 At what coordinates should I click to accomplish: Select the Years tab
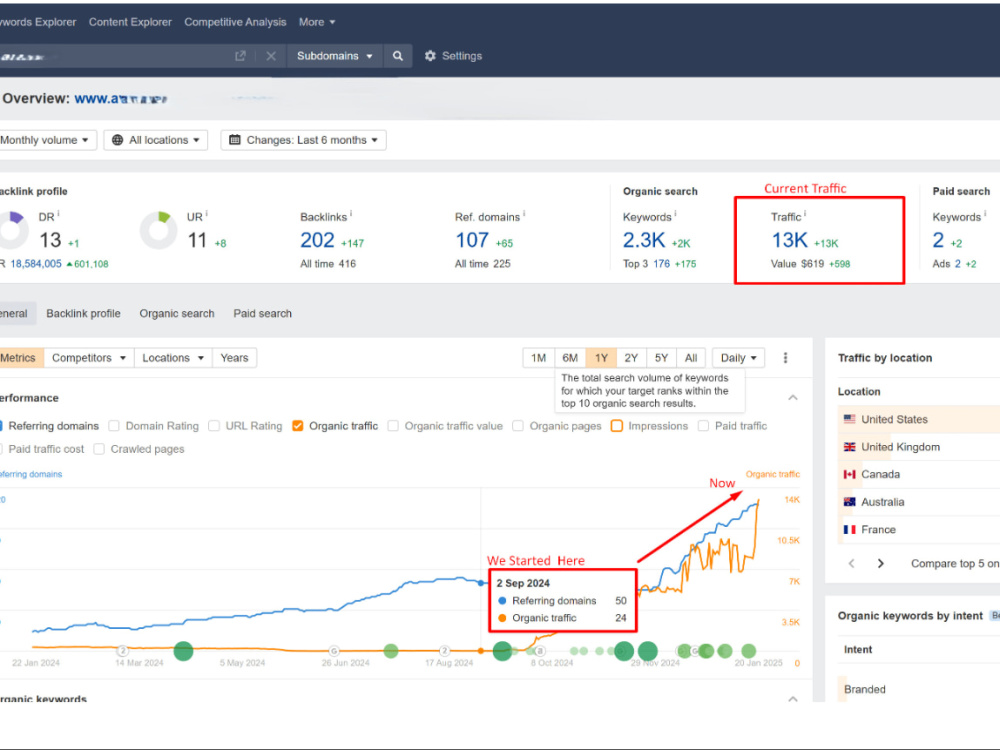(x=234, y=358)
